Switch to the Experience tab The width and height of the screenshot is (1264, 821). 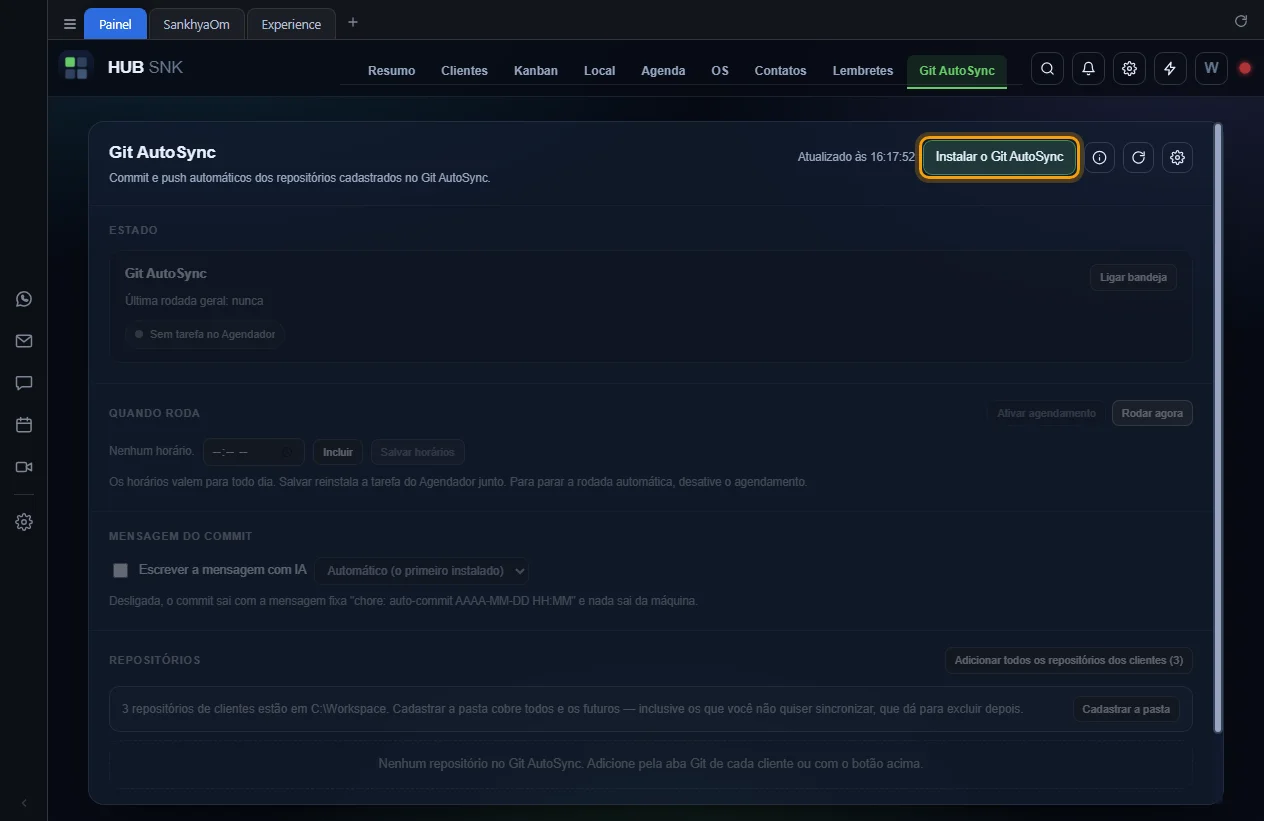(291, 24)
